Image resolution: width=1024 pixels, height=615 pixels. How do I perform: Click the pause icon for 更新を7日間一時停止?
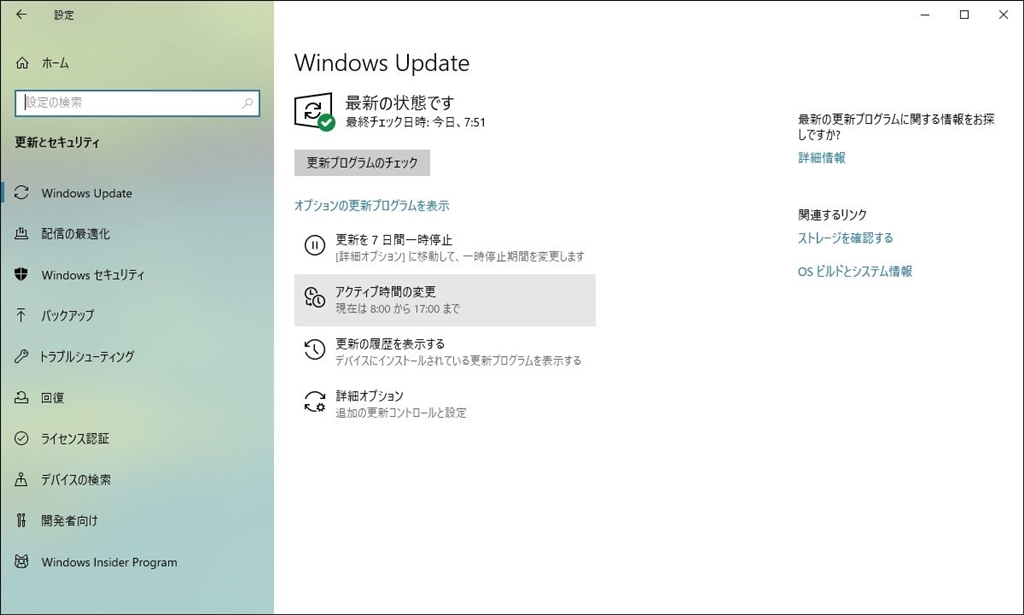tap(315, 245)
